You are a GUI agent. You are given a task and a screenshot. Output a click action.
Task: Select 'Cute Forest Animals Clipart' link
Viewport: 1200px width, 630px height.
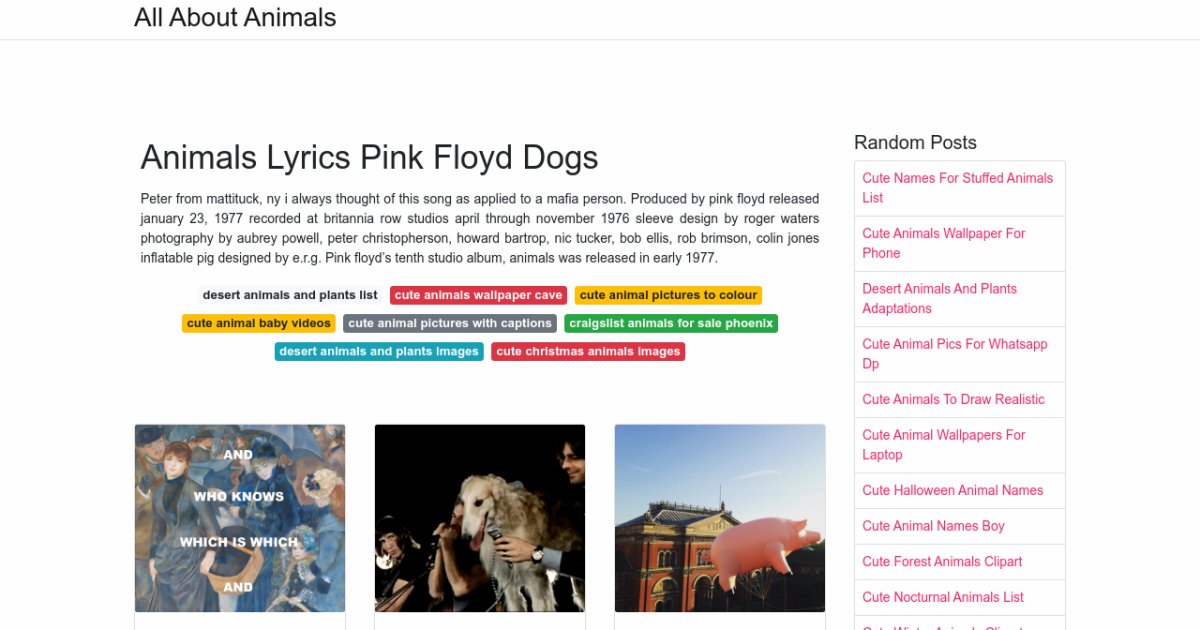tap(942, 561)
